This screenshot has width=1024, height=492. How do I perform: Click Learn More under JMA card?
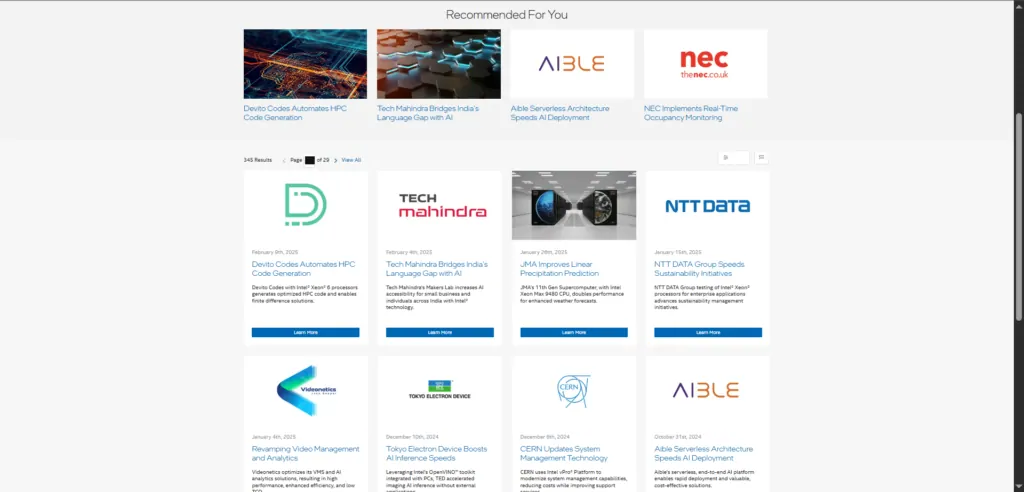[x=574, y=333]
